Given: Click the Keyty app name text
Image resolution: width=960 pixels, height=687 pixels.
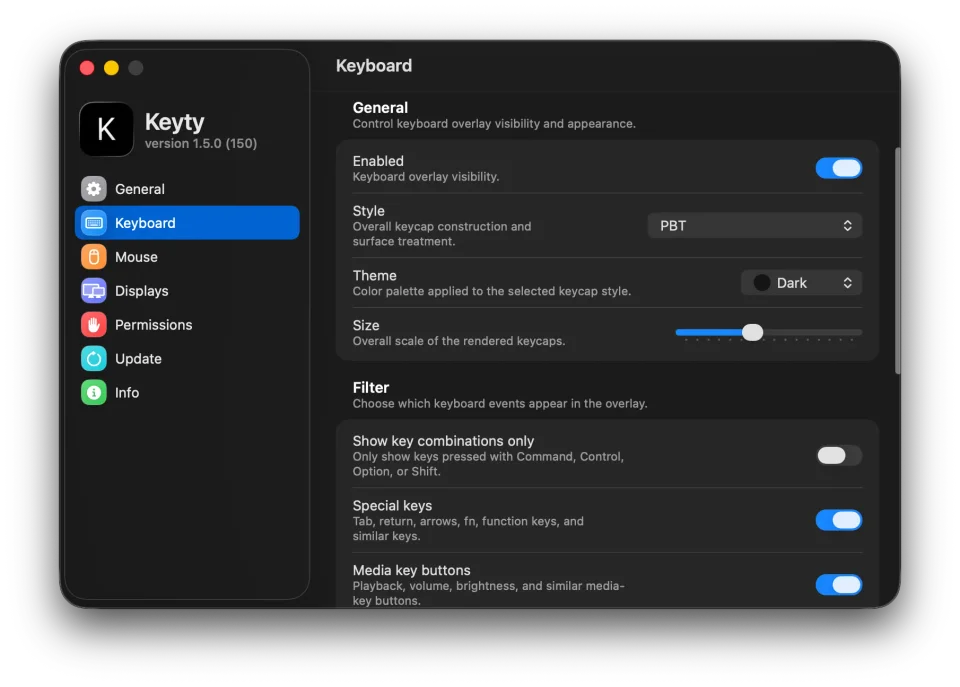Looking at the screenshot, I should point(174,122).
